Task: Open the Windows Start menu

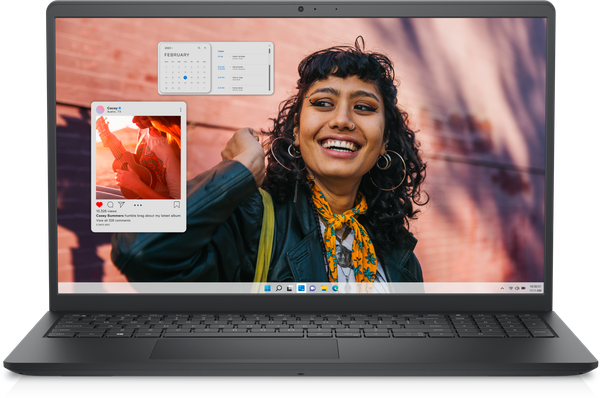Action: (x=267, y=288)
